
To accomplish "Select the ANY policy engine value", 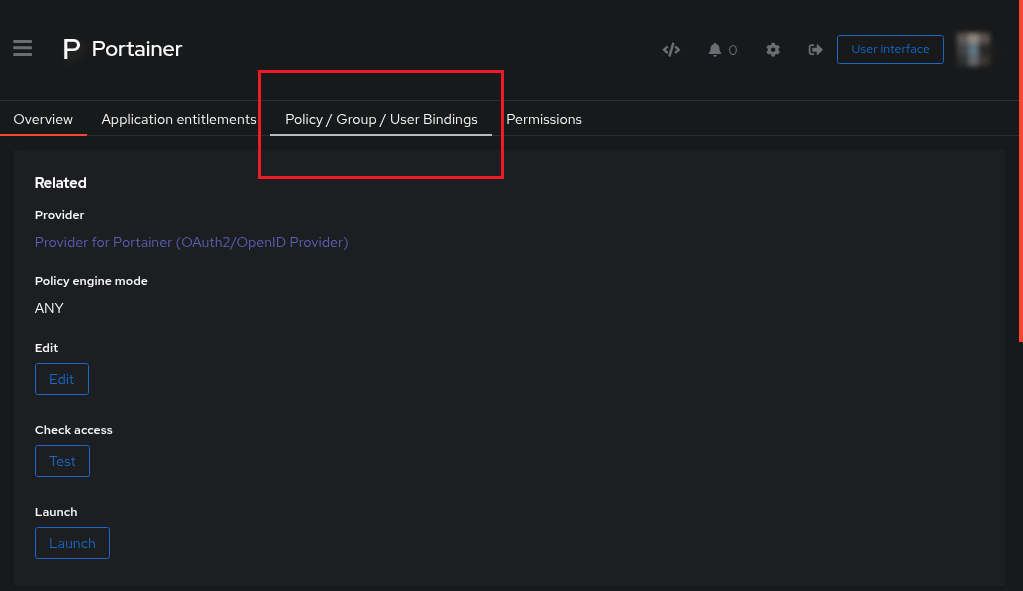I will [x=49, y=309].
